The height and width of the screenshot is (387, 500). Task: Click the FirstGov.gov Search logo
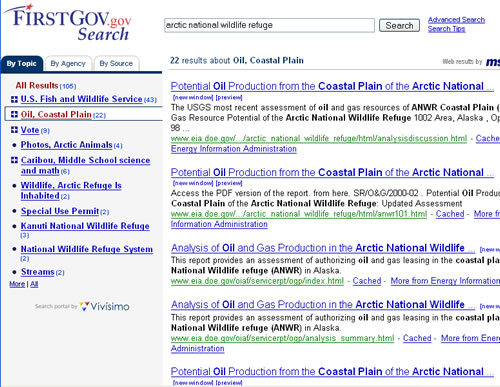(68, 23)
